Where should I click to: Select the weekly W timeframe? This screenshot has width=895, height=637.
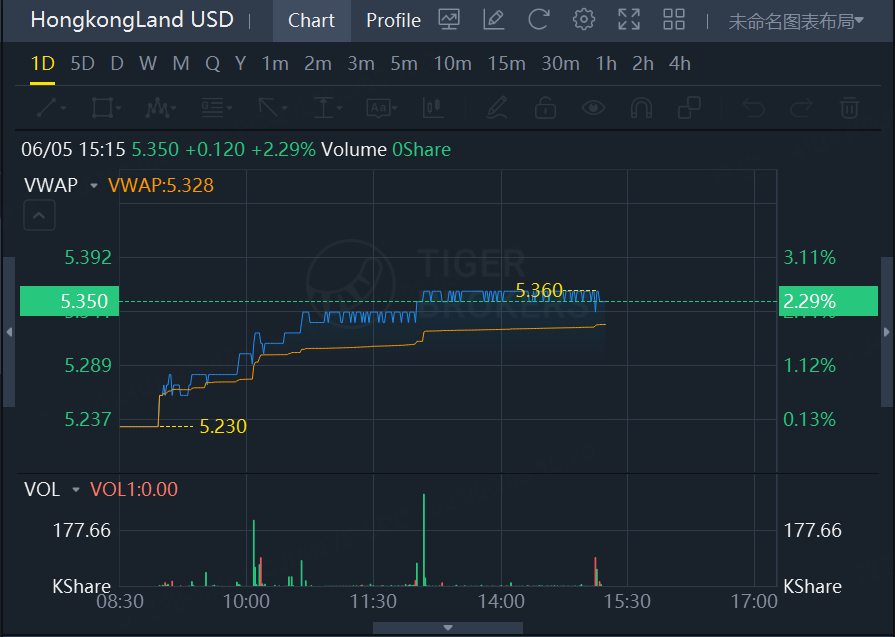point(148,63)
